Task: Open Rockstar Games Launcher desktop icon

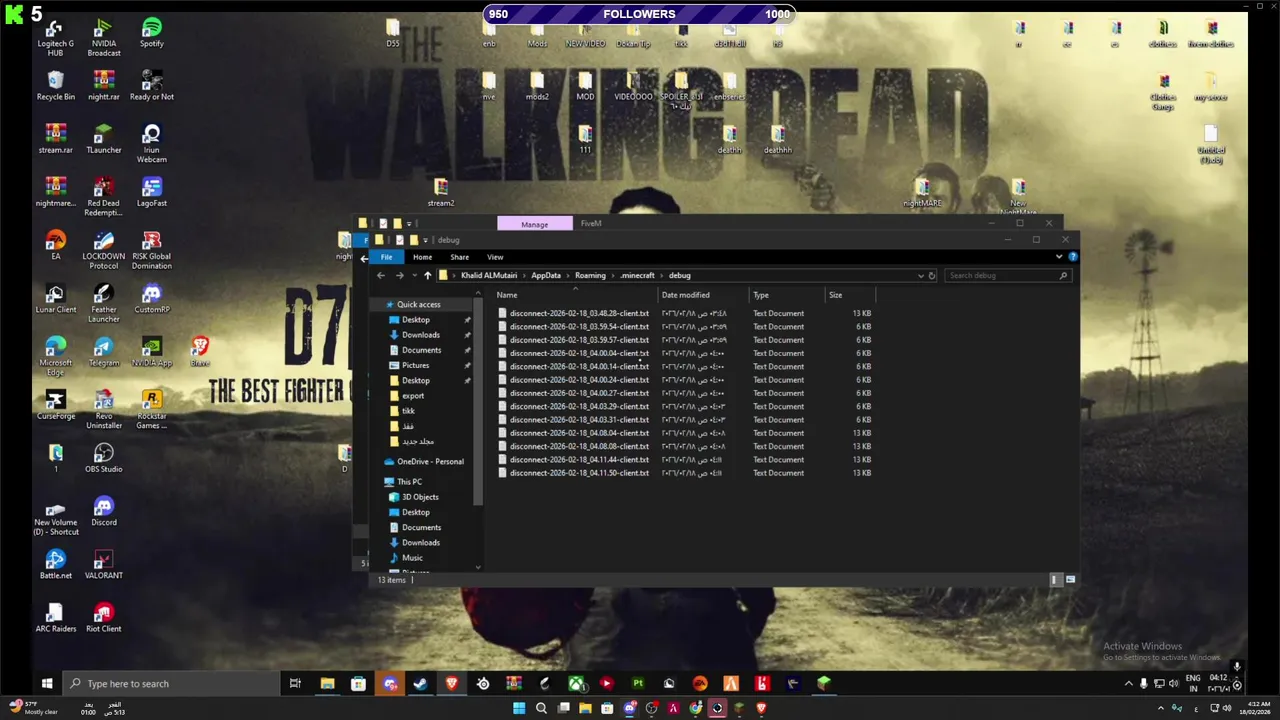Action: (152, 410)
